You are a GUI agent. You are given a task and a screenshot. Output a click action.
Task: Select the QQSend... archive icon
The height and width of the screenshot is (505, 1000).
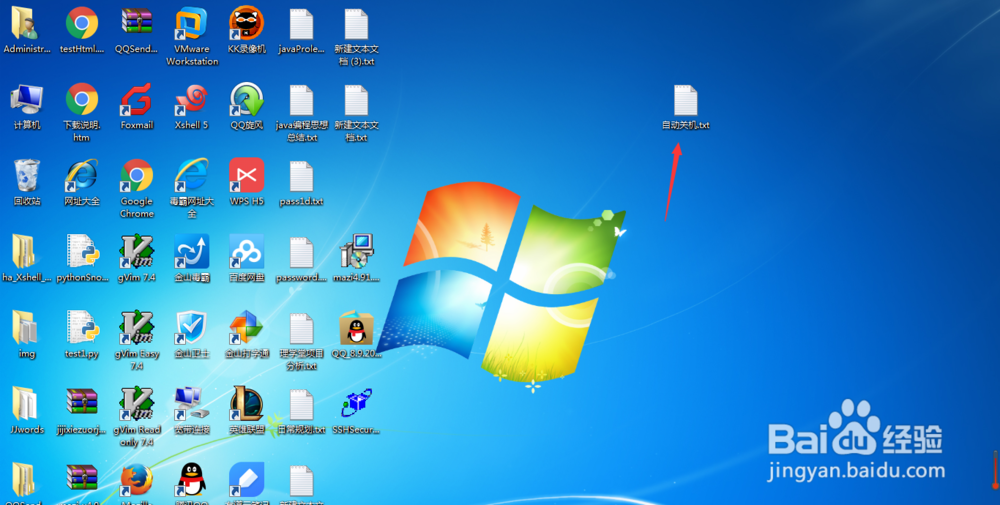point(136,31)
